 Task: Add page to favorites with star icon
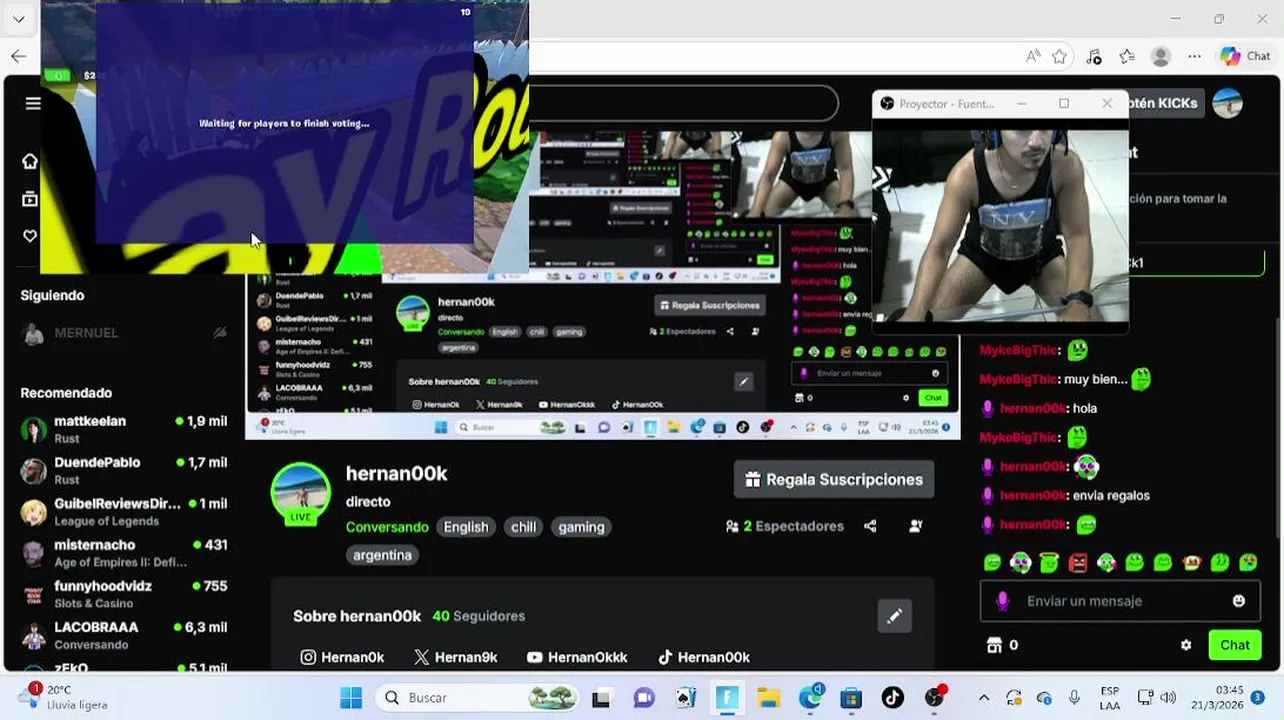coord(1060,57)
